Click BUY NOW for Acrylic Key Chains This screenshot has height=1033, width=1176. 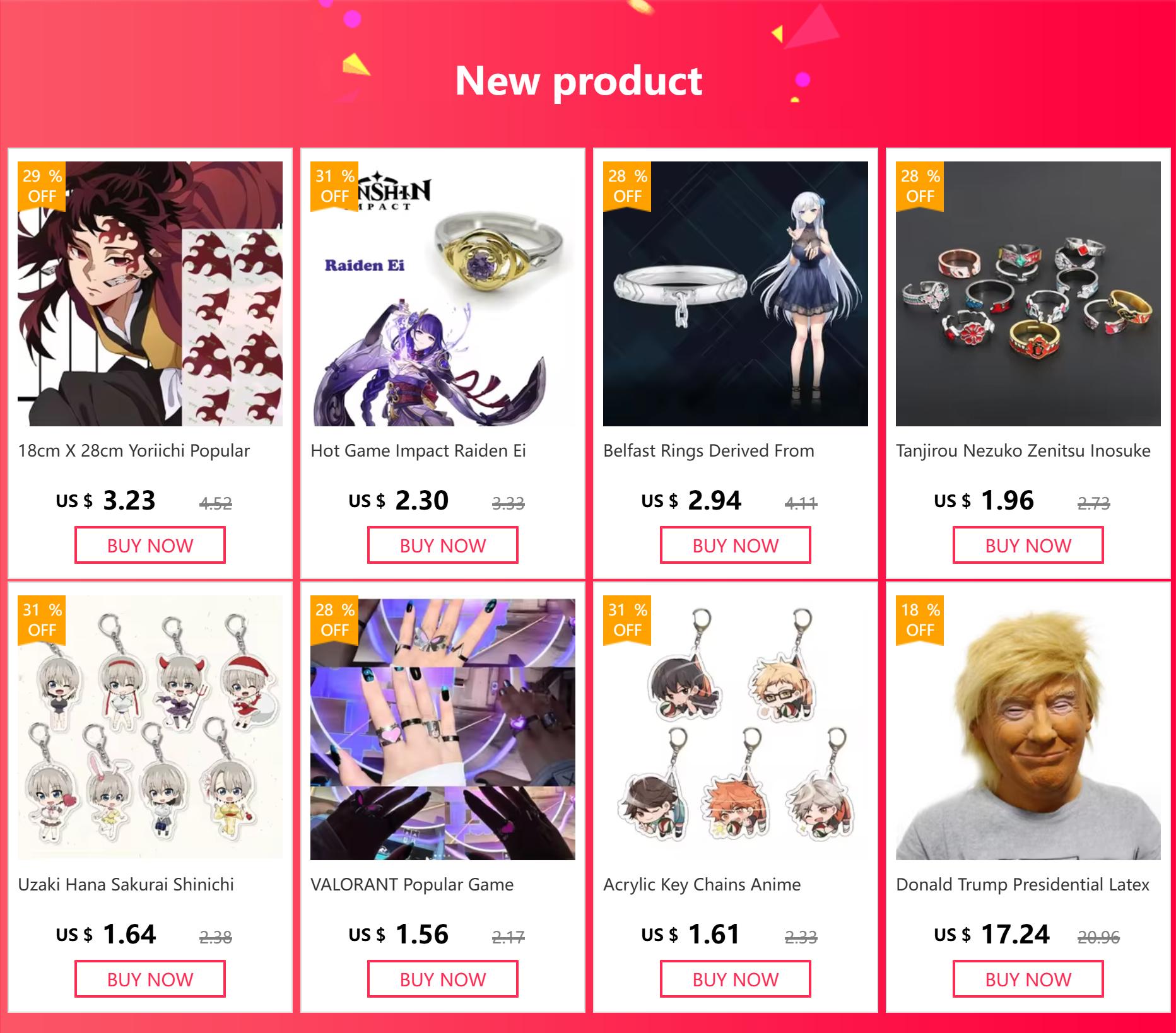[x=736, y=979]
